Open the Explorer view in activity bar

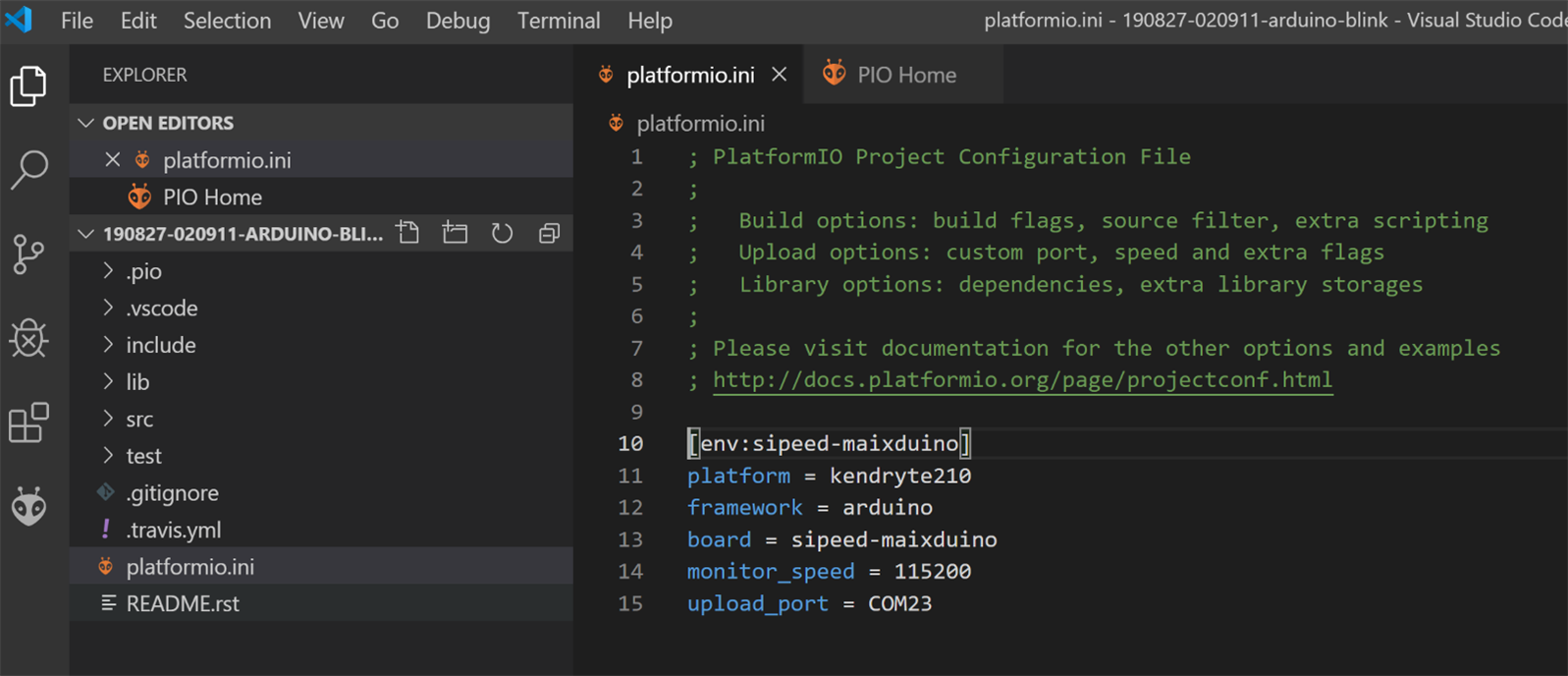pyautogui.click(x=28, y=86)
